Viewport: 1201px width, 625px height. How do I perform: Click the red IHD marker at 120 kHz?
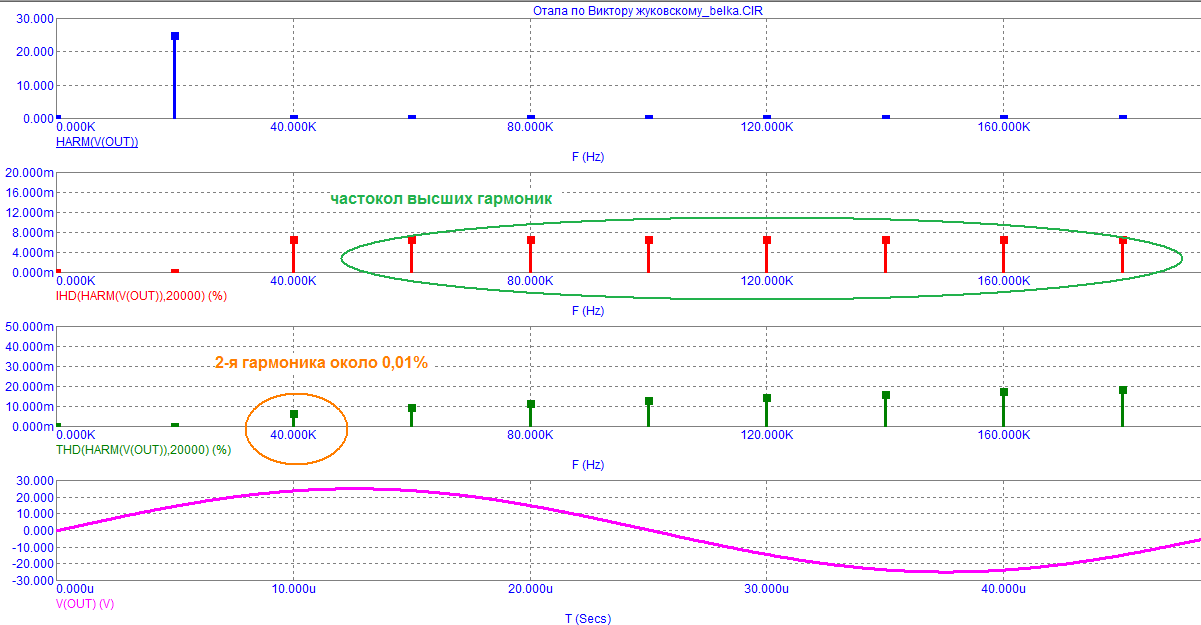767,240
